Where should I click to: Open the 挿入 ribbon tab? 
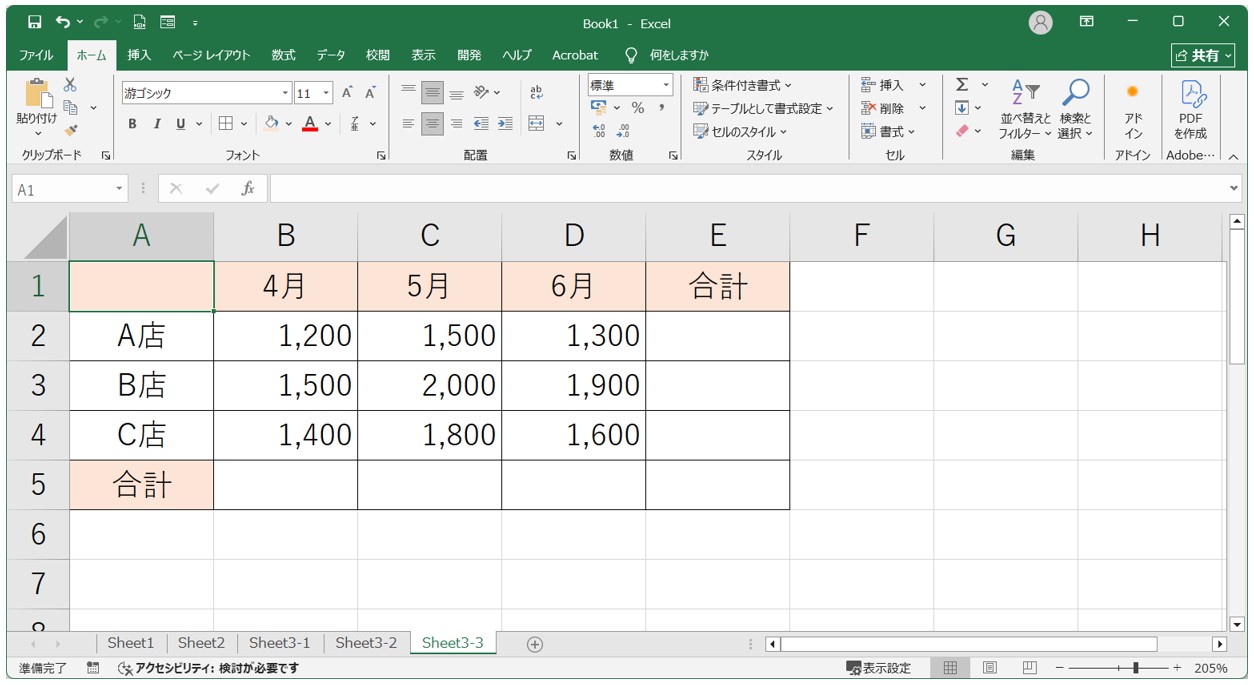pyautogui.click(x=139, y=55)
